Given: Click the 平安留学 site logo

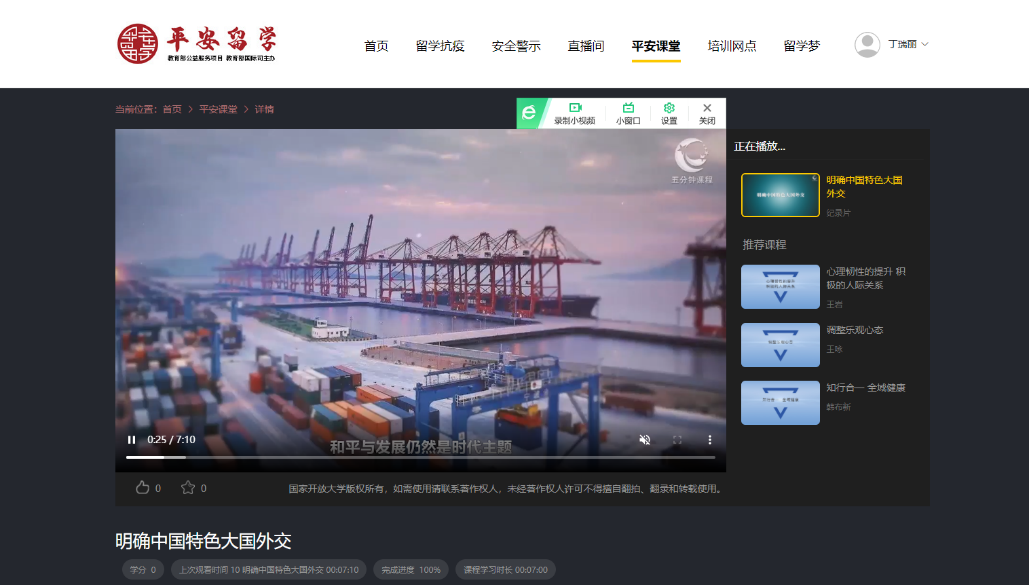Looking at the screenshot, I should (x=197, y=44).
